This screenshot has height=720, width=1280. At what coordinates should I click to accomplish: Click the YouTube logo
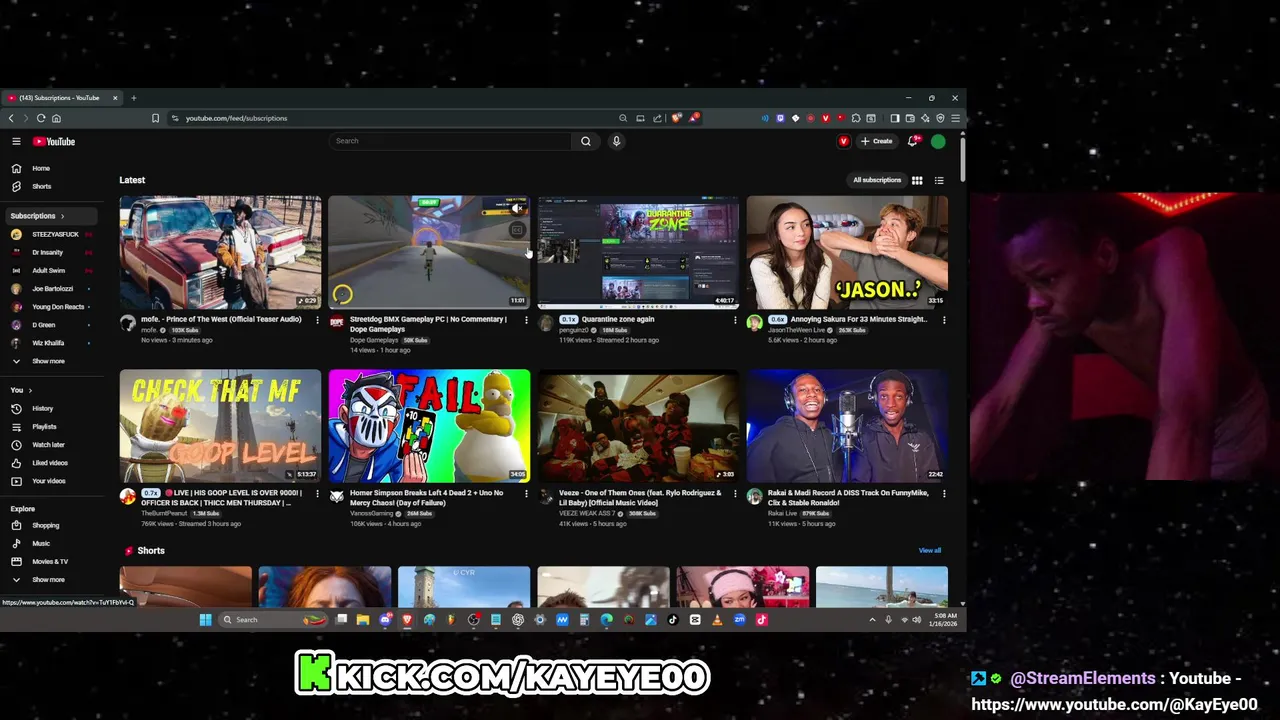point(54,141)
